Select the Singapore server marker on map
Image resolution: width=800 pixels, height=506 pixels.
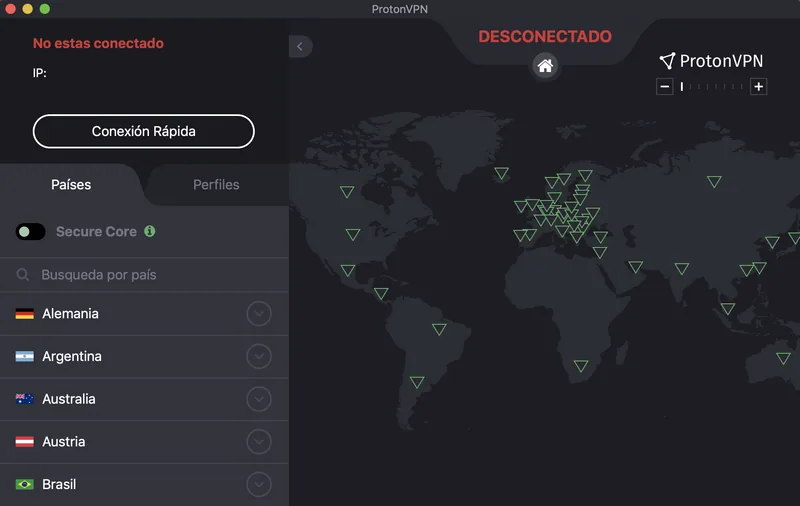728,309
